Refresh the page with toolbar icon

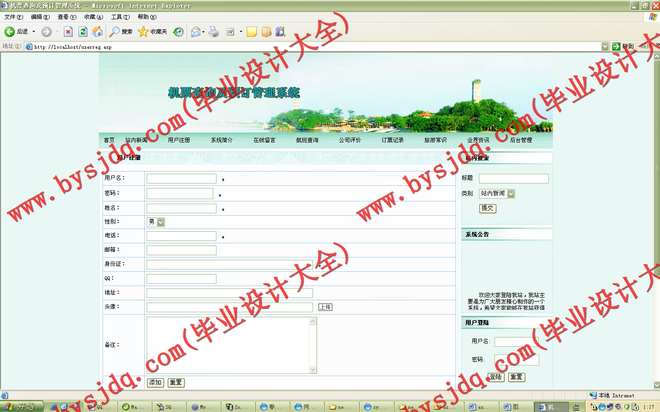pos(82,32)
